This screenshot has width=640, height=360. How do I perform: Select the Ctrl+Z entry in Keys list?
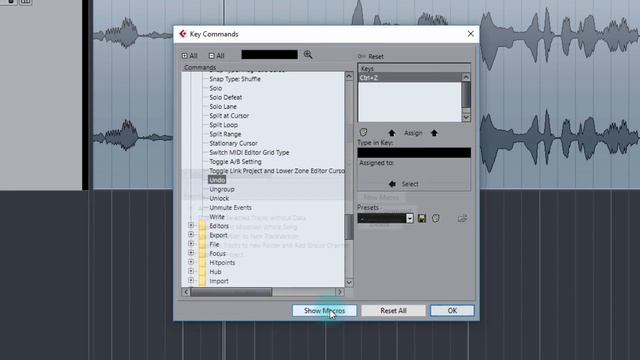click(410, 78)
